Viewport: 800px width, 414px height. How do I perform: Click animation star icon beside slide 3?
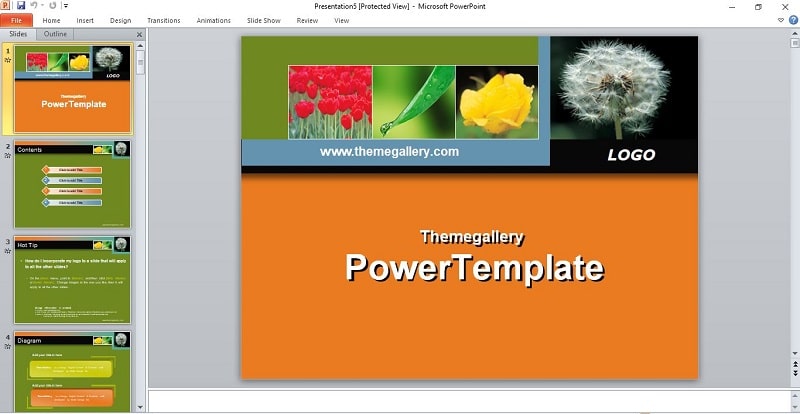(8, 251)
